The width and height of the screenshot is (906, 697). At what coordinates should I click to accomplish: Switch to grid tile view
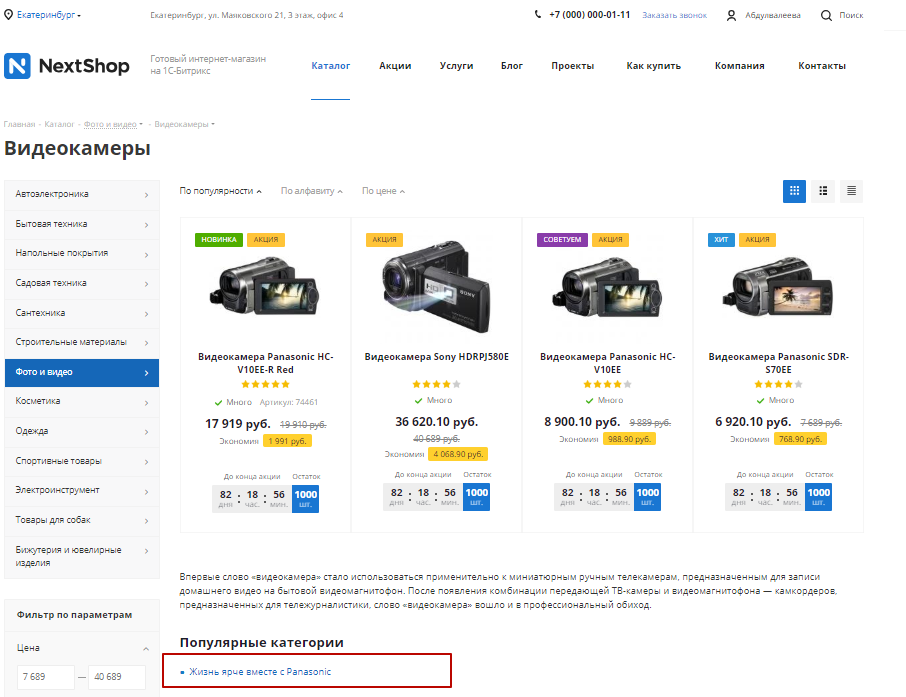pyautogui.click(x=794, y=191)
